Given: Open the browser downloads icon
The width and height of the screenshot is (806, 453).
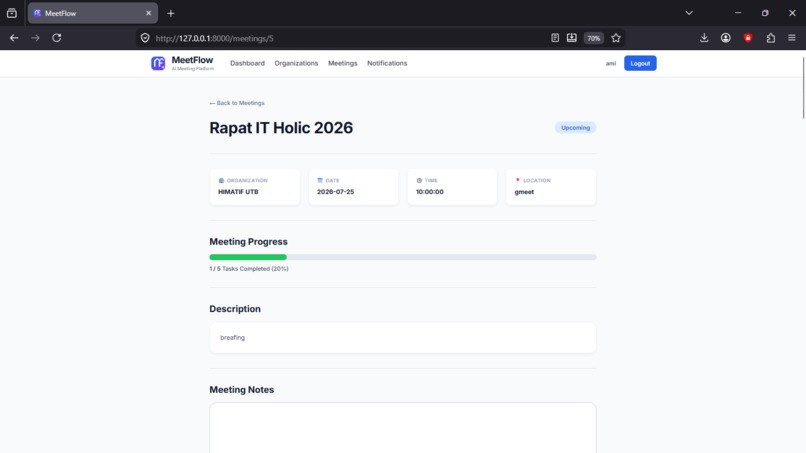Looking at the screenshot, I should (x=704, y=38).
